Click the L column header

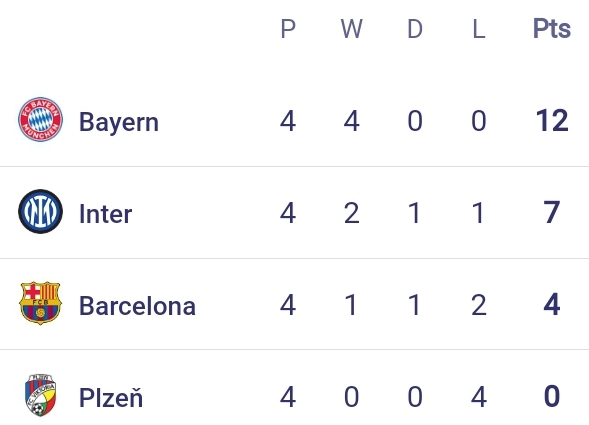pyautogui.click(x=479, y=29)
